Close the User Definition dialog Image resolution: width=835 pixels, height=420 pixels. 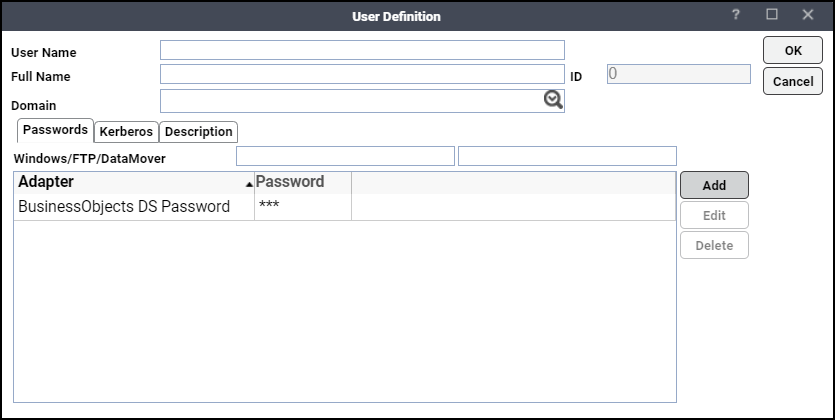[x=808, y=15]
